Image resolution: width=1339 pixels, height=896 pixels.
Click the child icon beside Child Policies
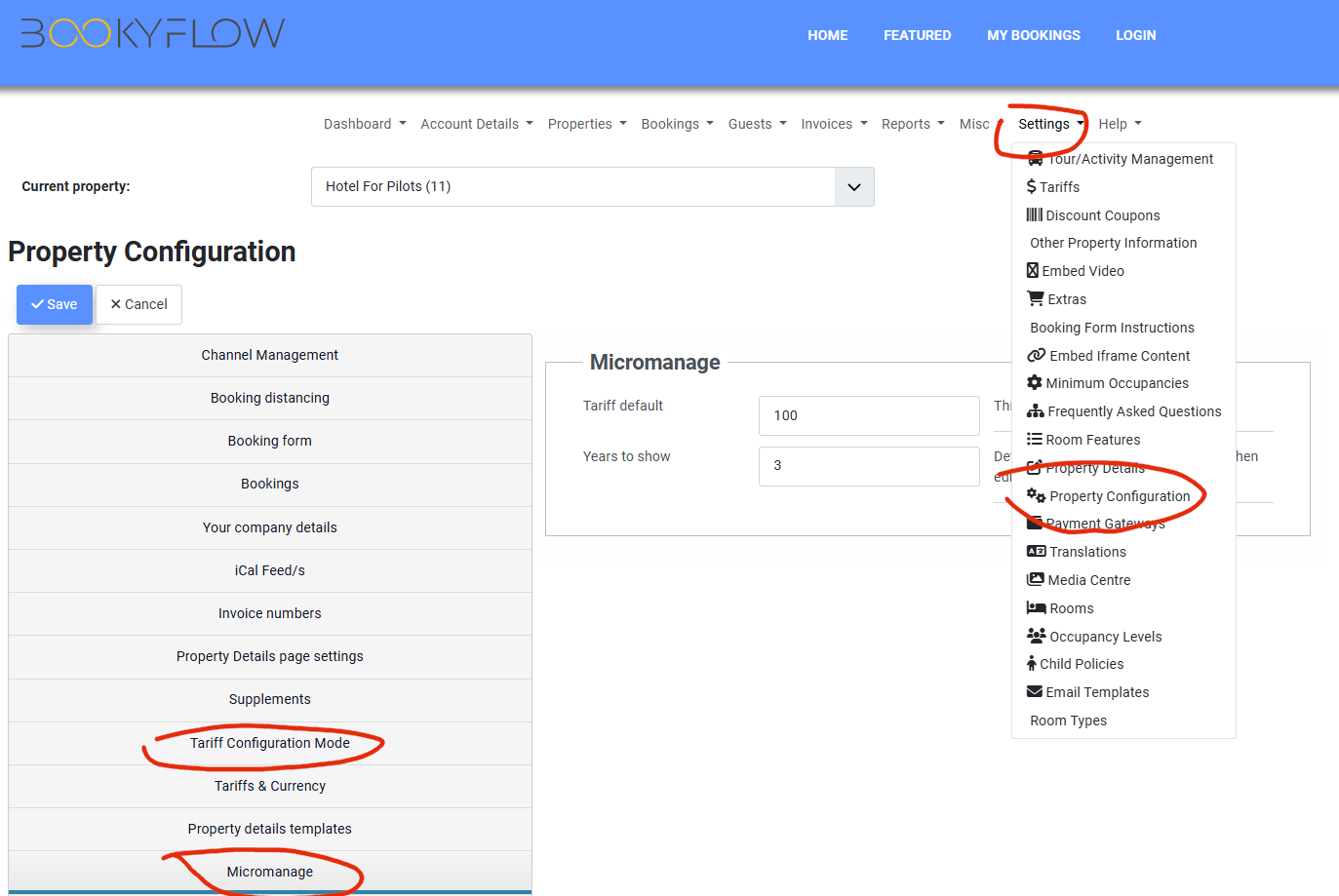1031,664
